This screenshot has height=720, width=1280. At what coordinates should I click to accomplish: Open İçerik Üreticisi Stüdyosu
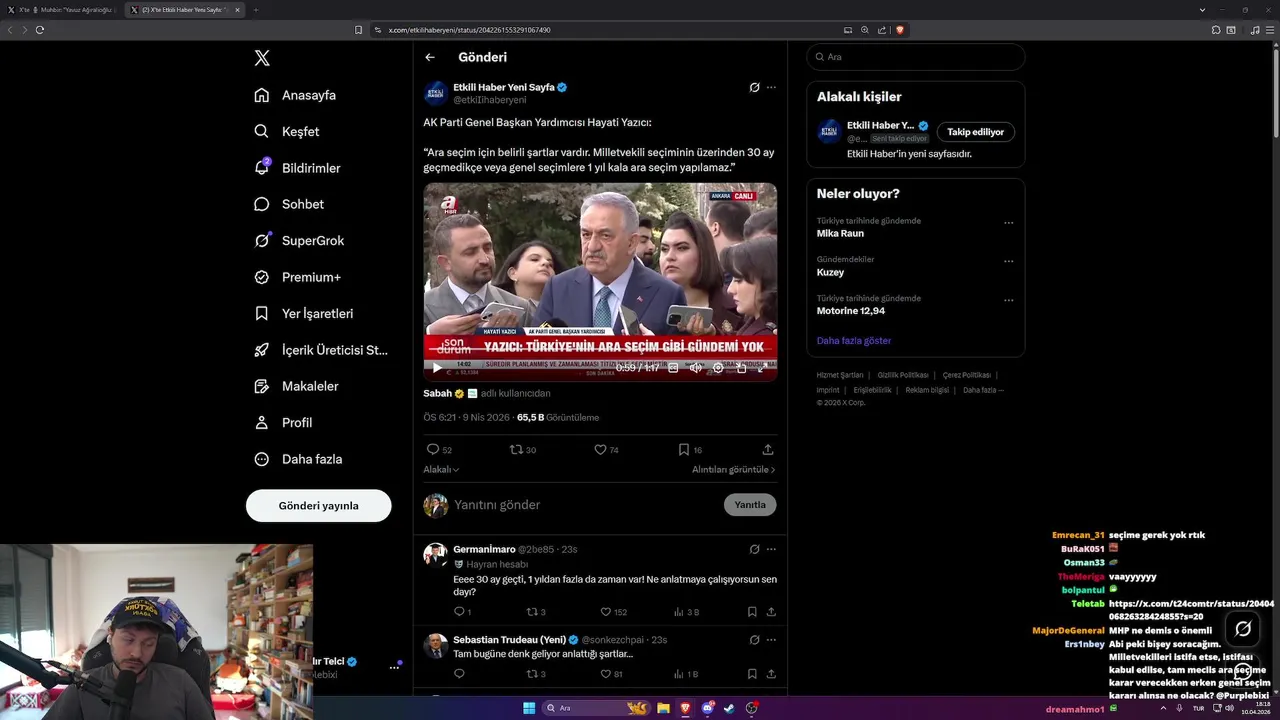(321, 350)
